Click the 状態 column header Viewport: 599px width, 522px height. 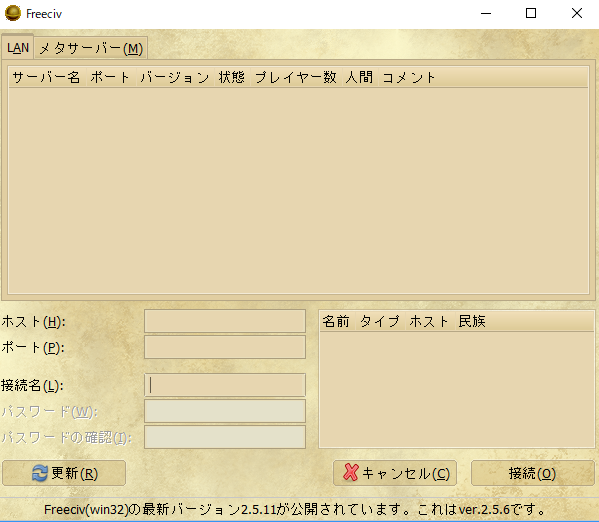(232, 78)
